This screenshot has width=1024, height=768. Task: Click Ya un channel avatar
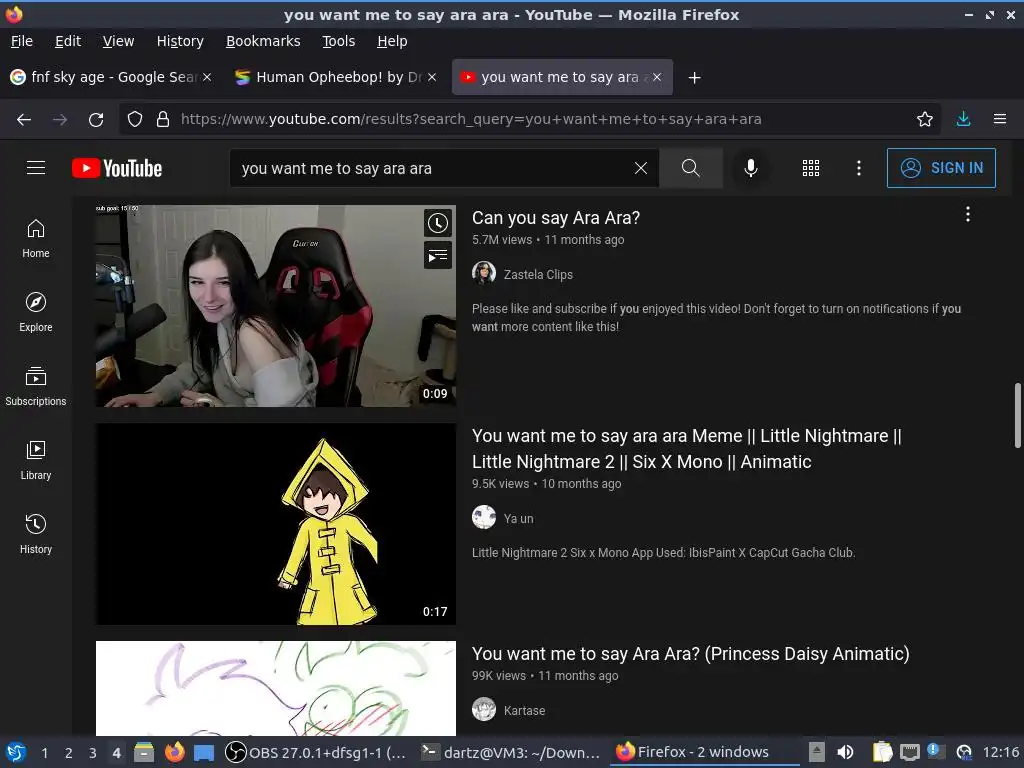click(x=484, y=517)
